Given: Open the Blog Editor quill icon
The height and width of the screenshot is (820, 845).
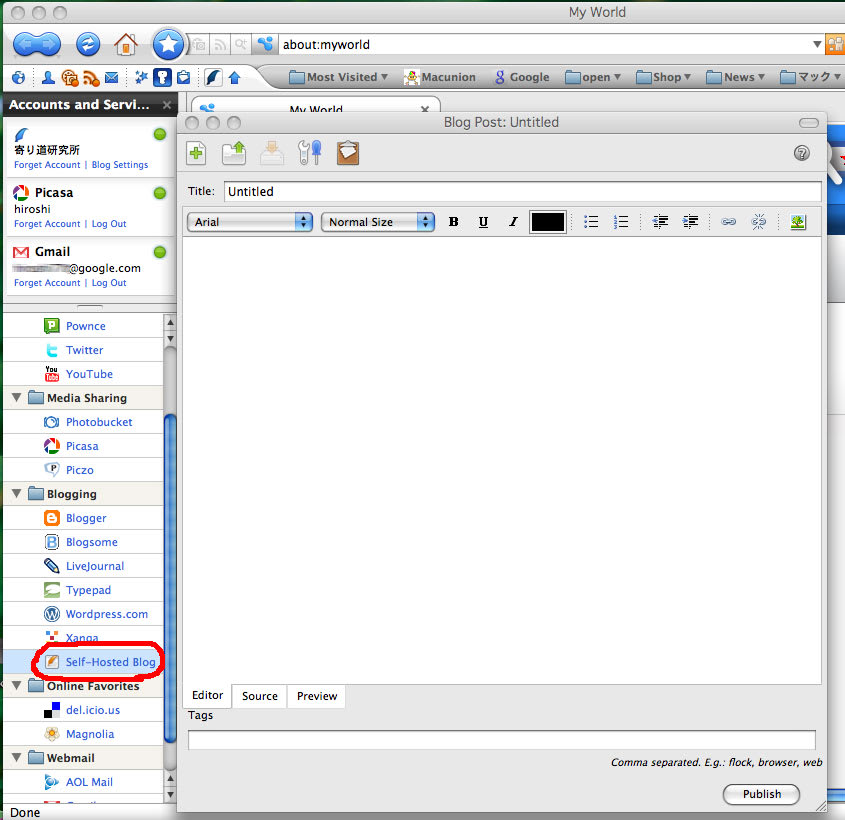Looking at the screenshot, I should click(213, 78).
